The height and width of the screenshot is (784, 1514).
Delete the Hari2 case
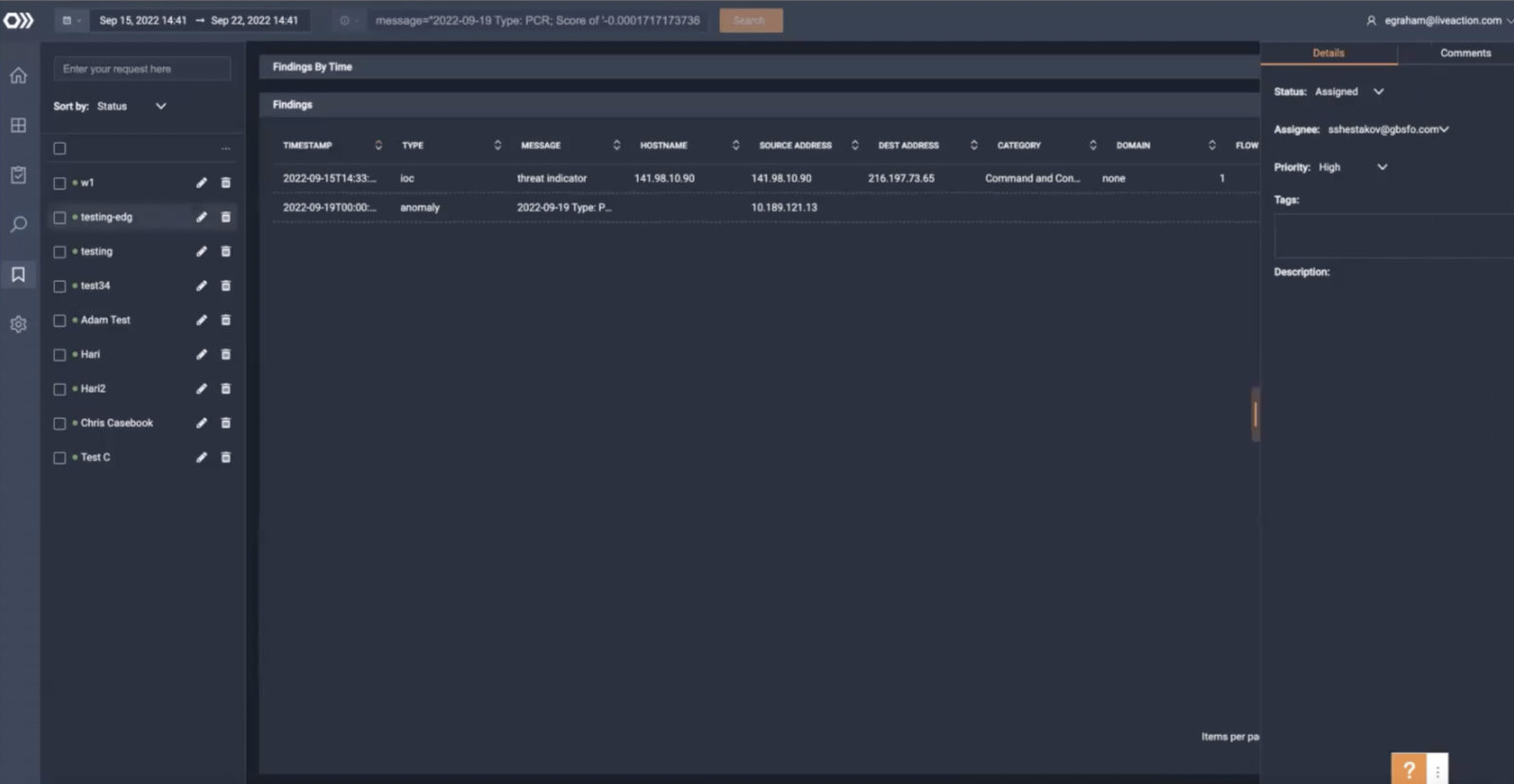click(x=226, y=389)
